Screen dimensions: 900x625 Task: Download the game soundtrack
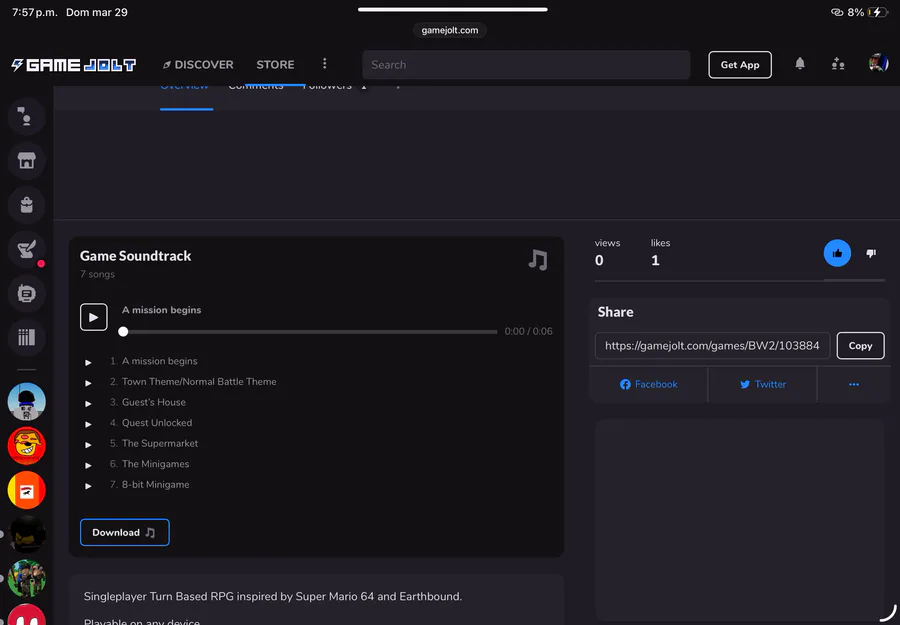(x=124, y=532)
